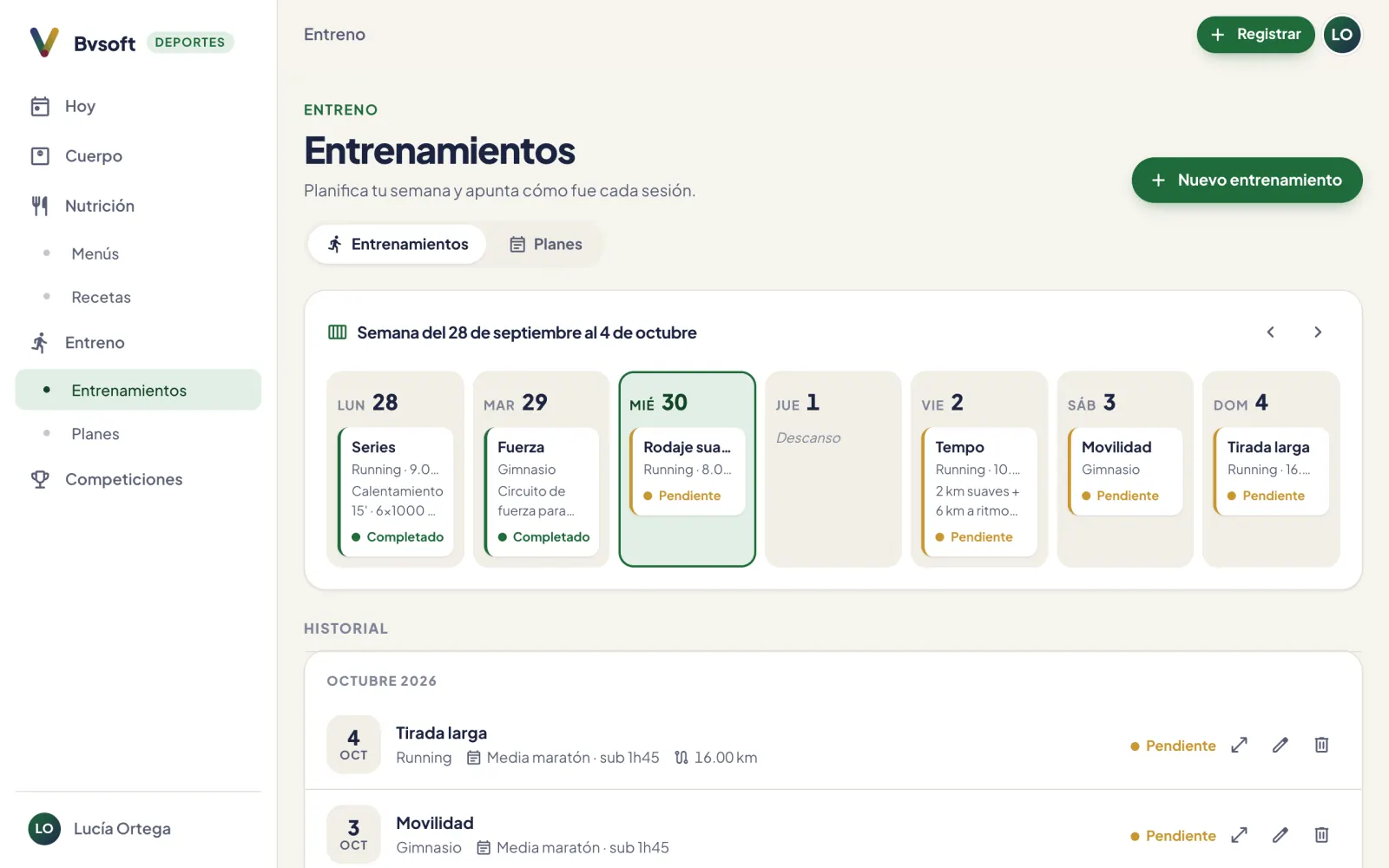Viewport: 1389px width, 868px height.
Task: Click the 4 OCT date badge
Action: (353, 745)
